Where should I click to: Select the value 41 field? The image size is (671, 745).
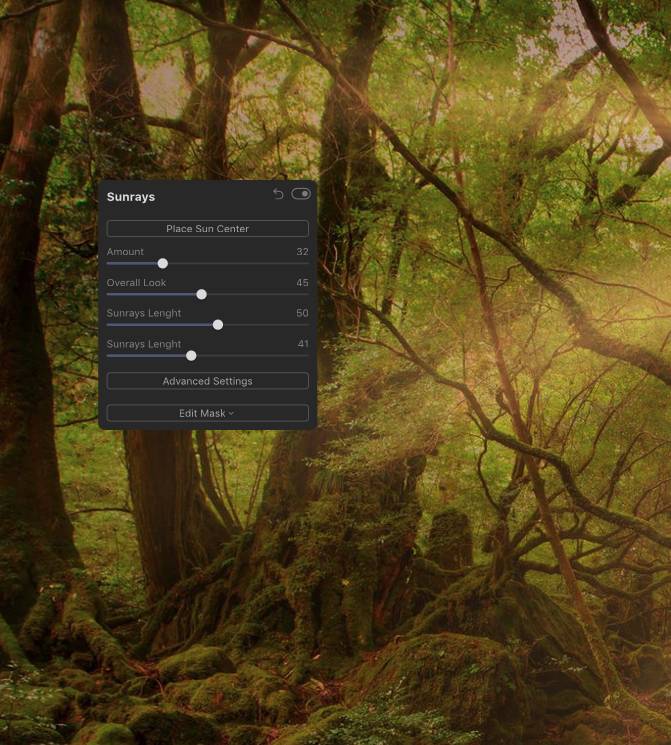tap(303, 344)
